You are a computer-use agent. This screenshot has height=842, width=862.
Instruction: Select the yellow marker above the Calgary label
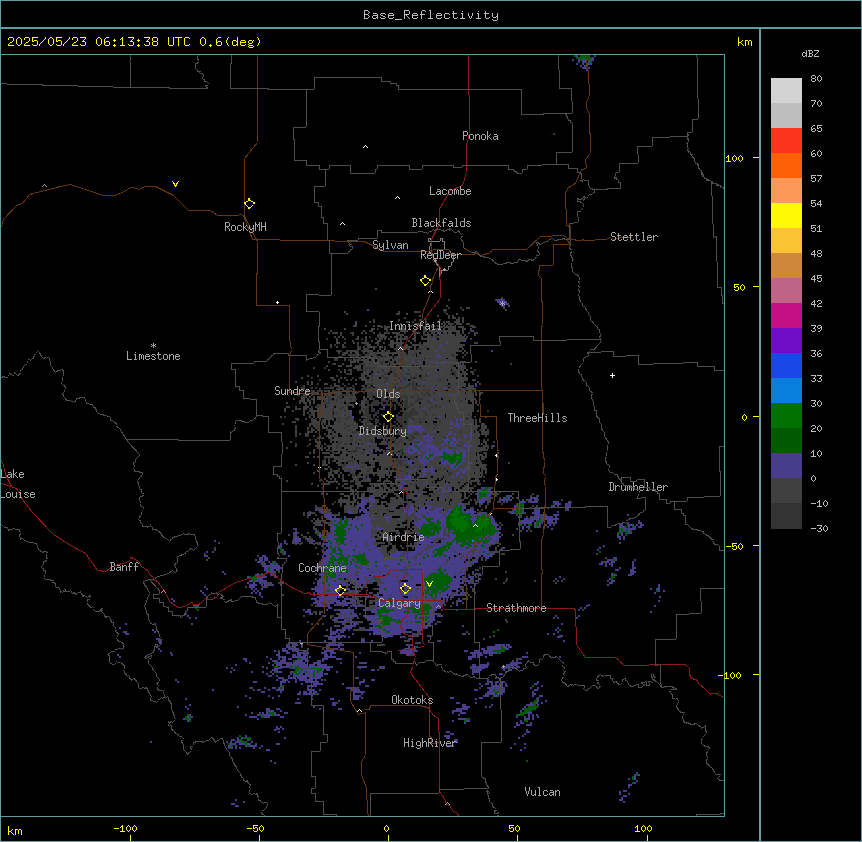(x=405, y=589)
